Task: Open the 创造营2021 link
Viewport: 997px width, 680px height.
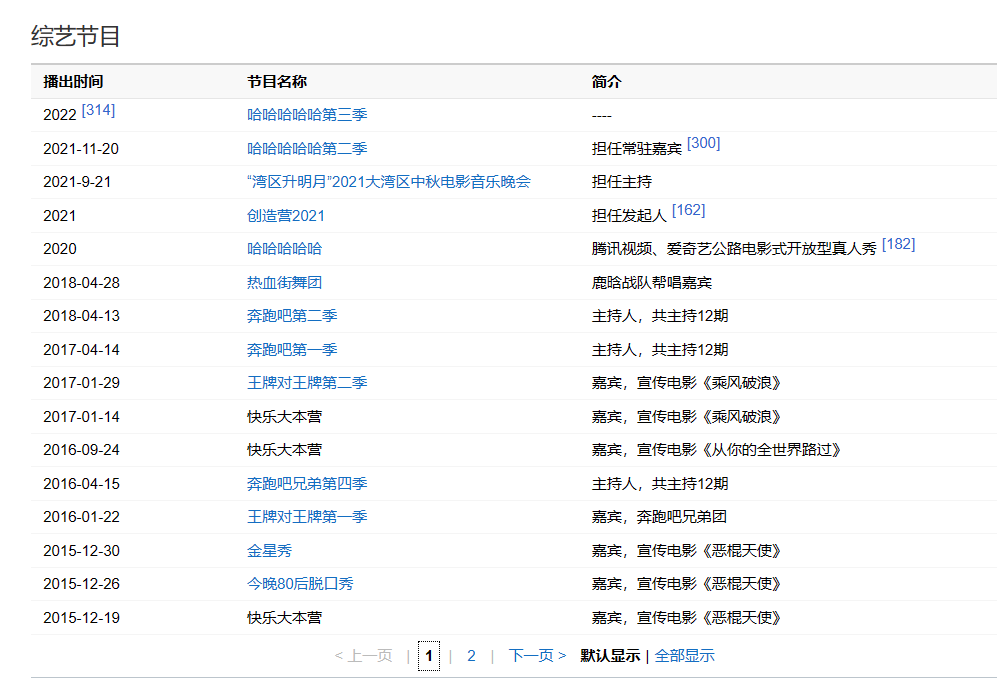Action: pos(286,216)
